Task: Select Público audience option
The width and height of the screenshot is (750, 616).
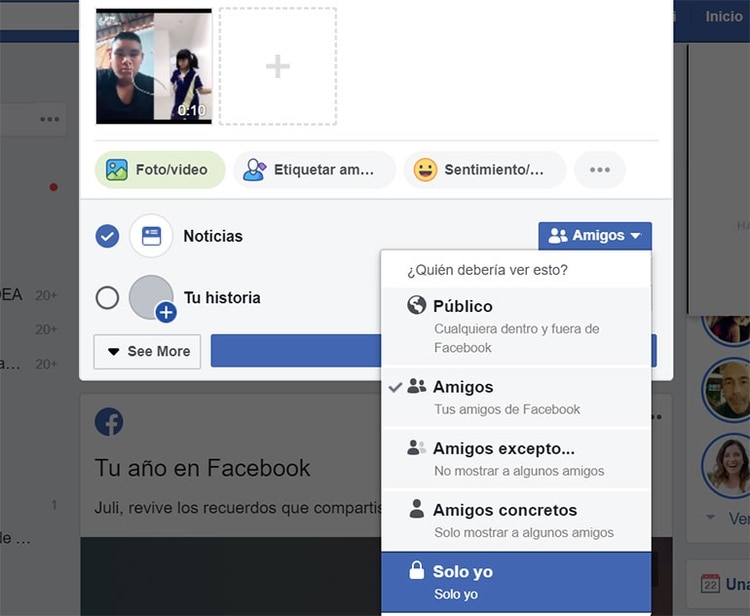Action: pos(517,327)
